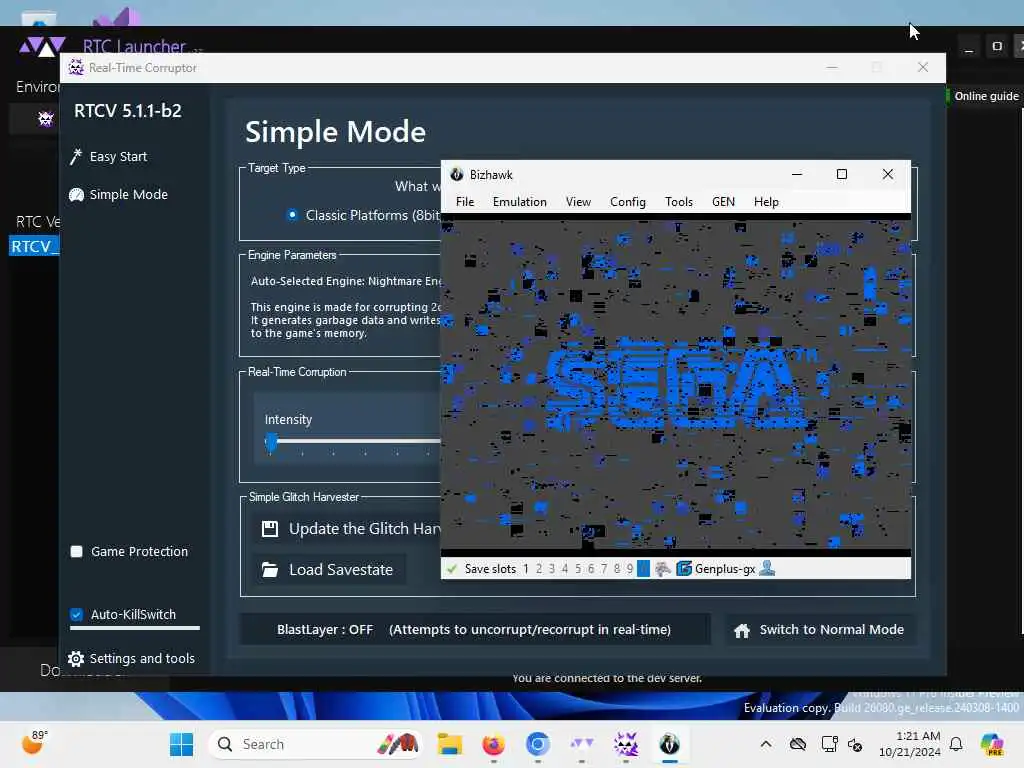Select the highlighted save slot 0
This screenshot has width=1024, height=768.
pyautogui.click(x=643, y=569)
